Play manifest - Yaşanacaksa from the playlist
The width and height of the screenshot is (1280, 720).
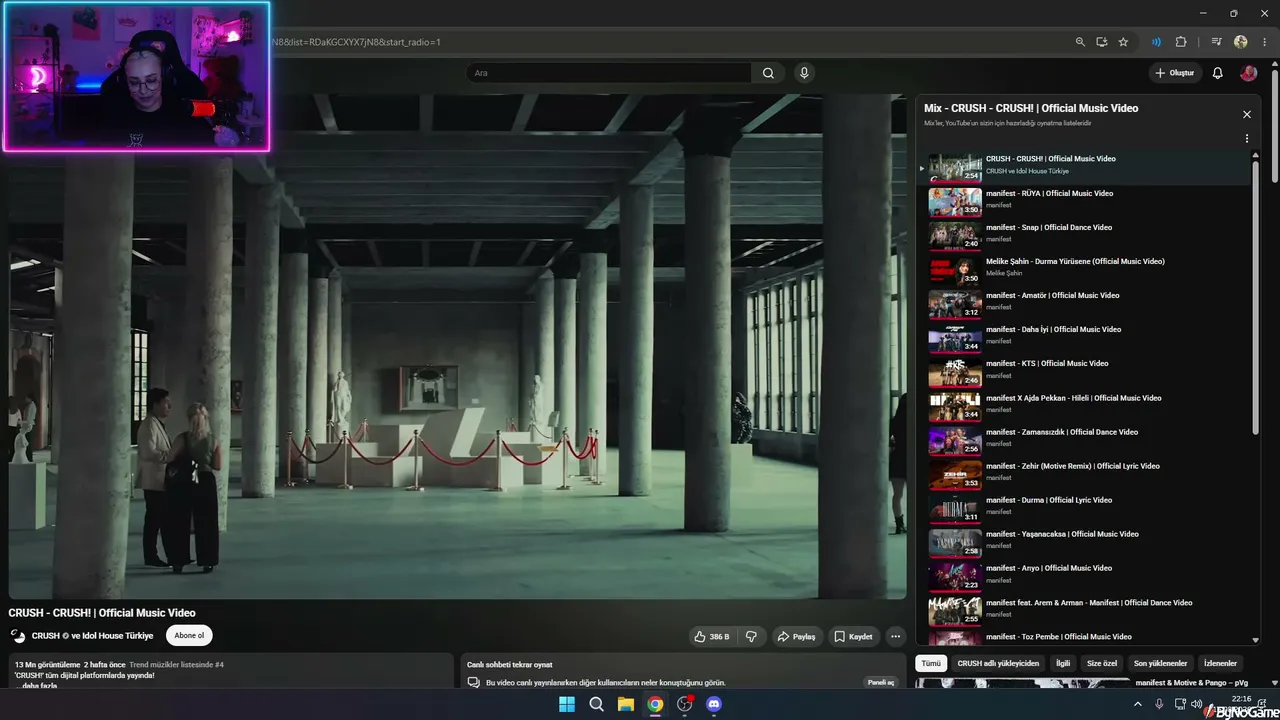click(1083, 542)
